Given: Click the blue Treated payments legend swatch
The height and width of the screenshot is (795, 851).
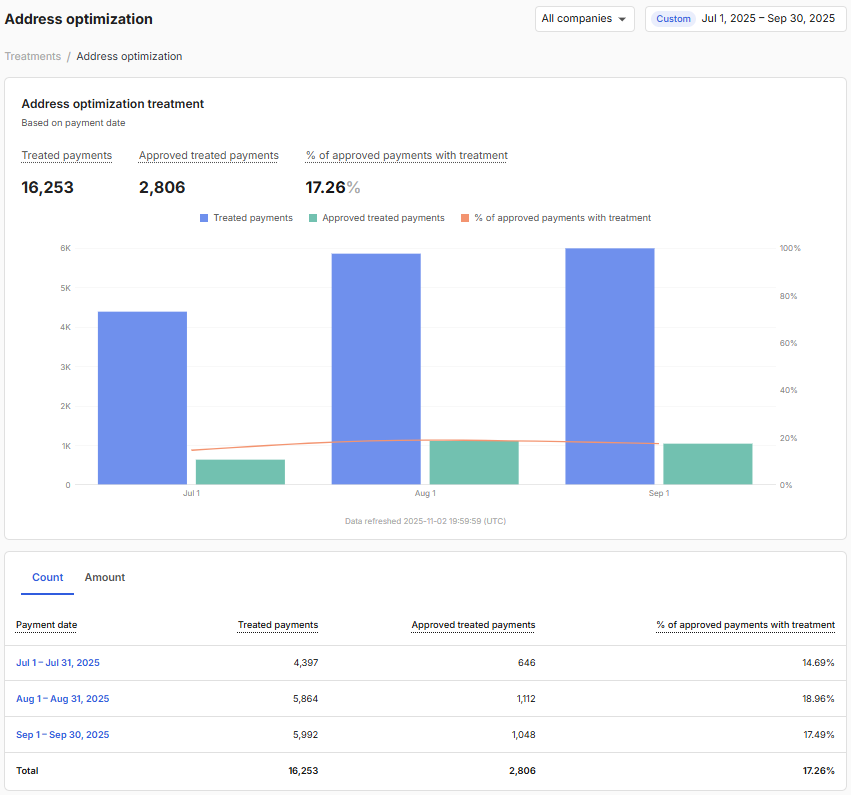Looking at the screenshot, I should 204,218.
